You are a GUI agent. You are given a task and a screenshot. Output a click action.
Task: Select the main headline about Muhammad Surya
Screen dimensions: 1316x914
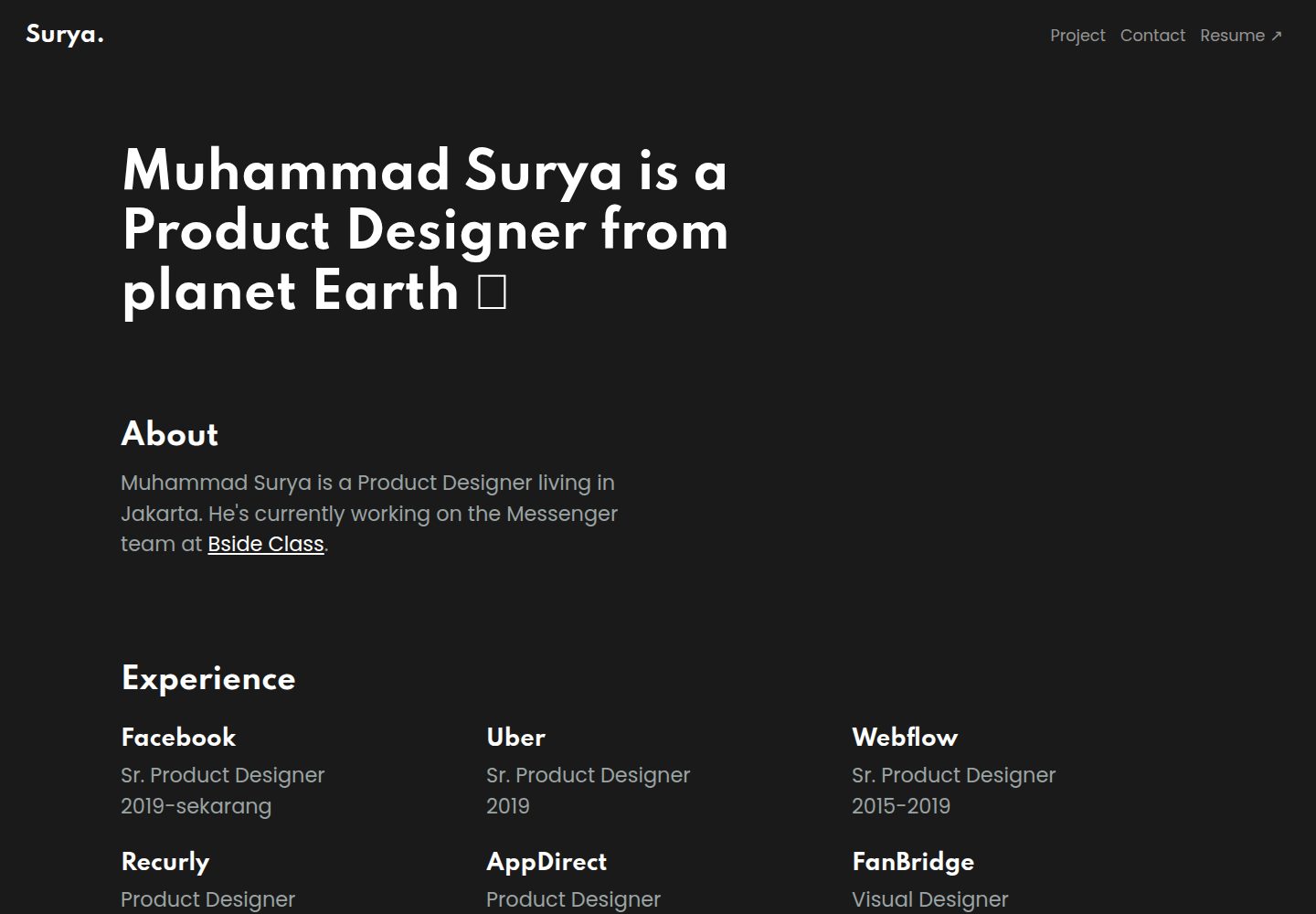click(x=425, y=231)
